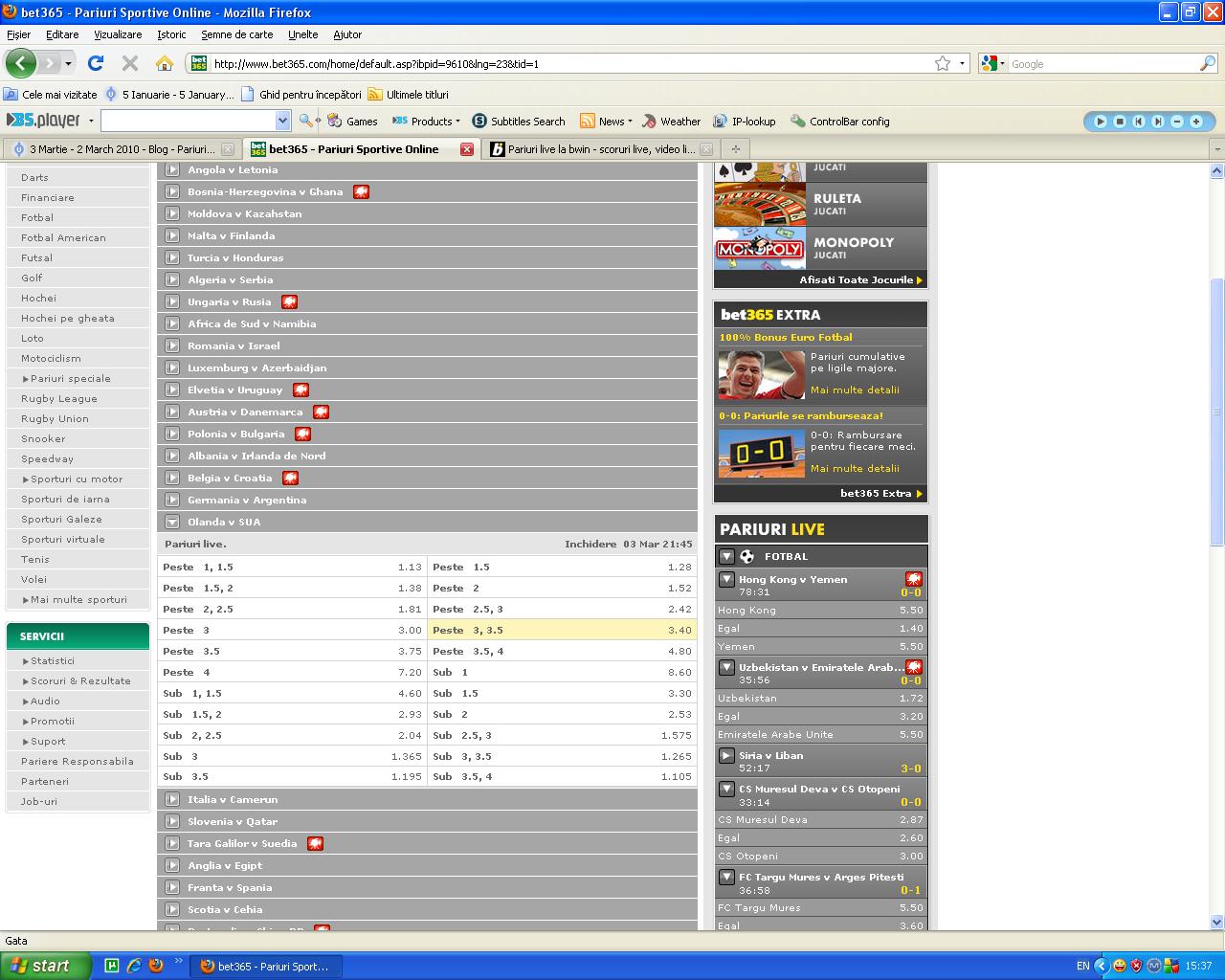This screenshot has height=980, width=1225.
Task: Switch to the 3 Martie Blog tab
Action: pos(122,149)
